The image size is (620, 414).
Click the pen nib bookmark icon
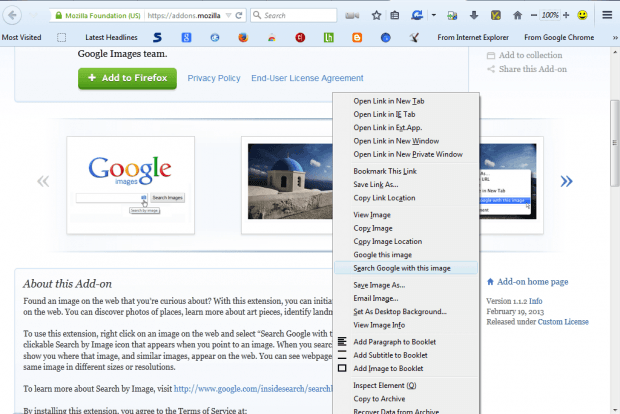click(x=414, y=38)
